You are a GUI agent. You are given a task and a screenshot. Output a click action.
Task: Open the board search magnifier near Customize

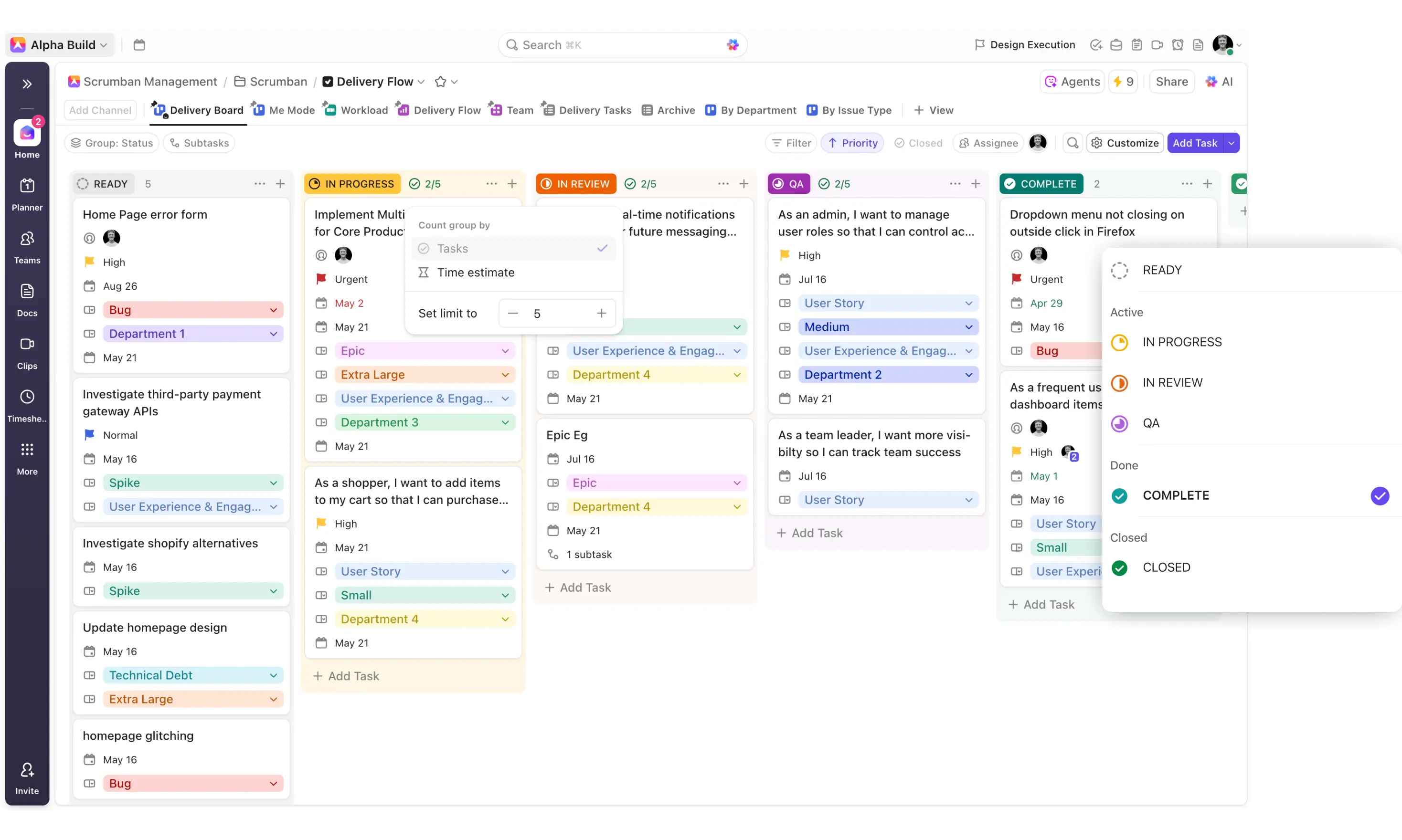[1073, 143]
